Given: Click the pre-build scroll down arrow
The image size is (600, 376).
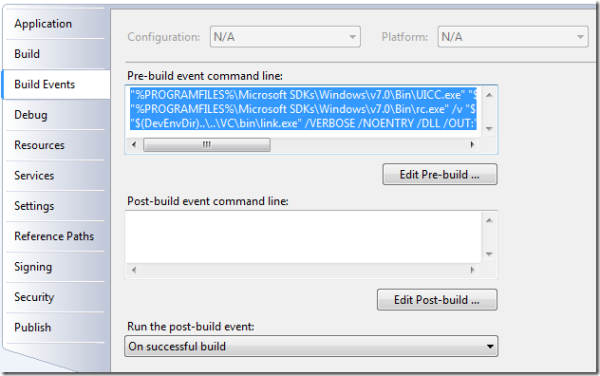Looking at the screenshot, I should coord(489,129).
